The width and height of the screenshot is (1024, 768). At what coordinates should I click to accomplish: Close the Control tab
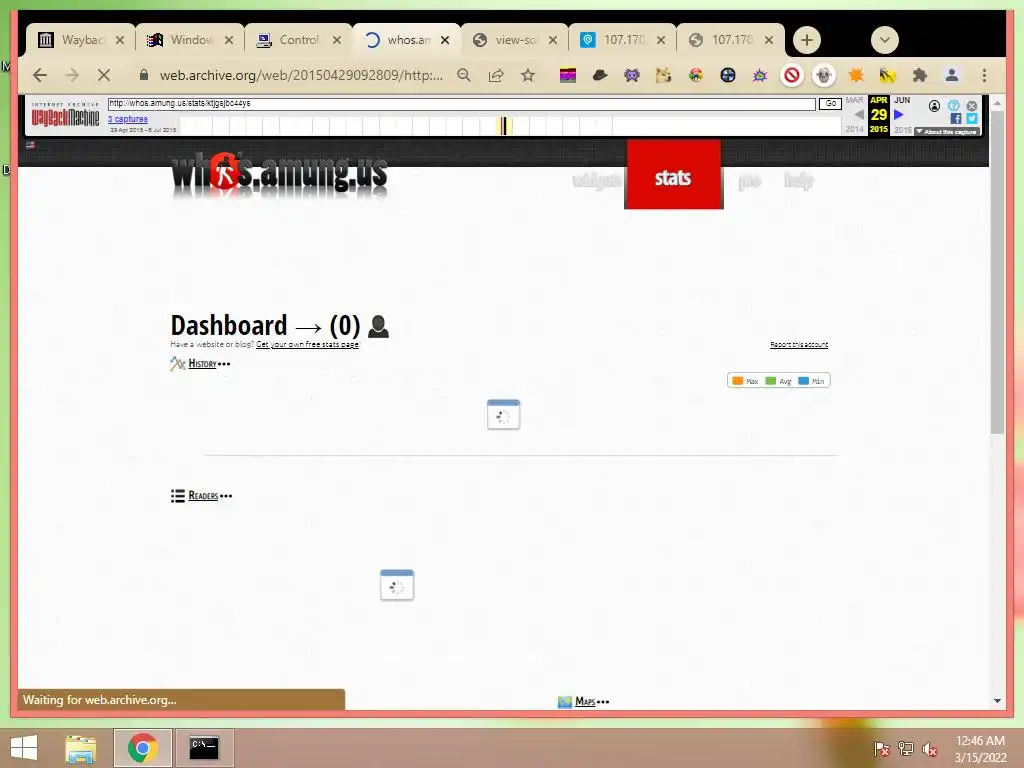point(336,40)
